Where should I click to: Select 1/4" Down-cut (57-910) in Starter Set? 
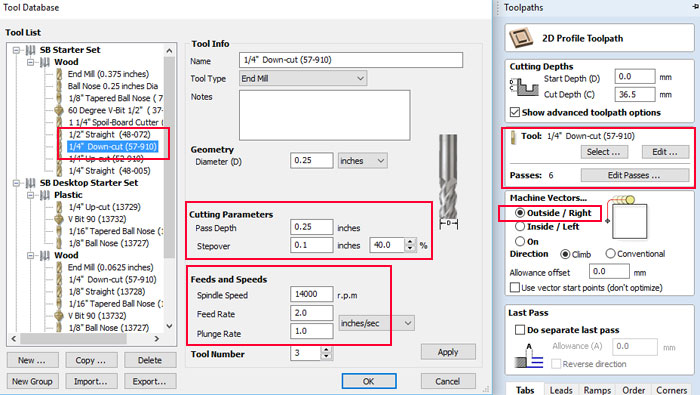click(x=112, y=146)
